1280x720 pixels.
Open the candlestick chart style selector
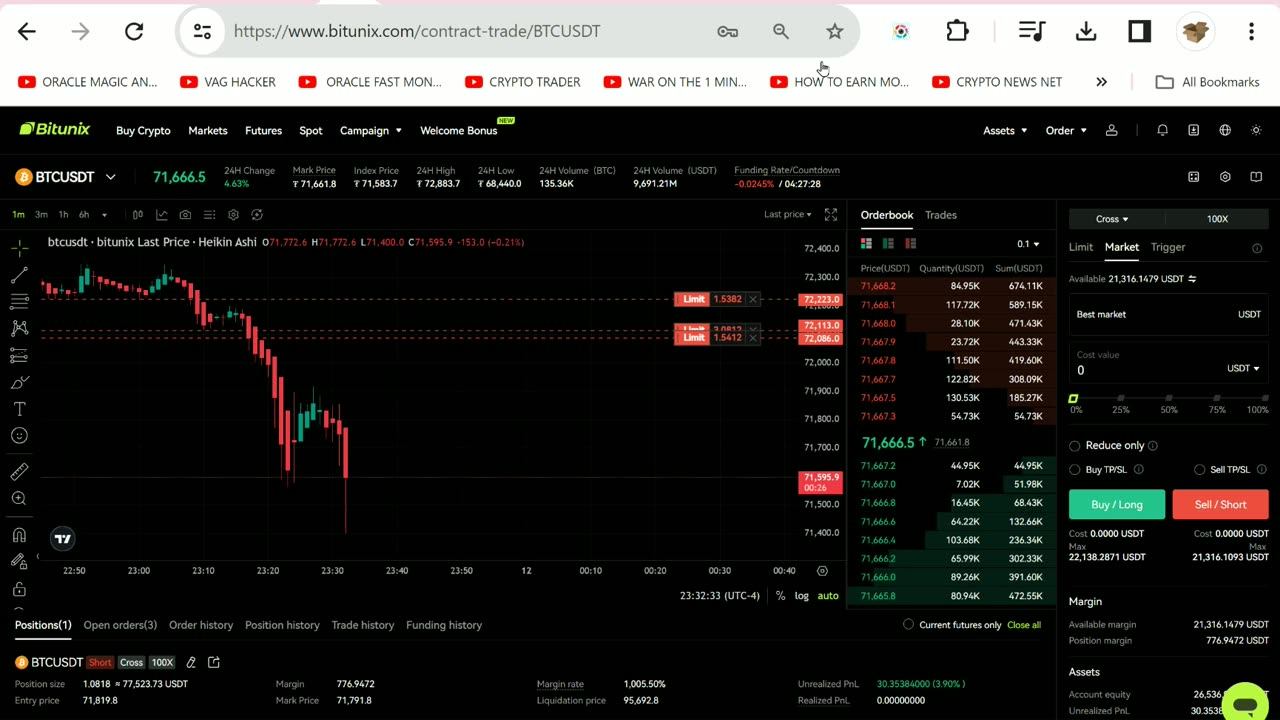tap(137, 214)
